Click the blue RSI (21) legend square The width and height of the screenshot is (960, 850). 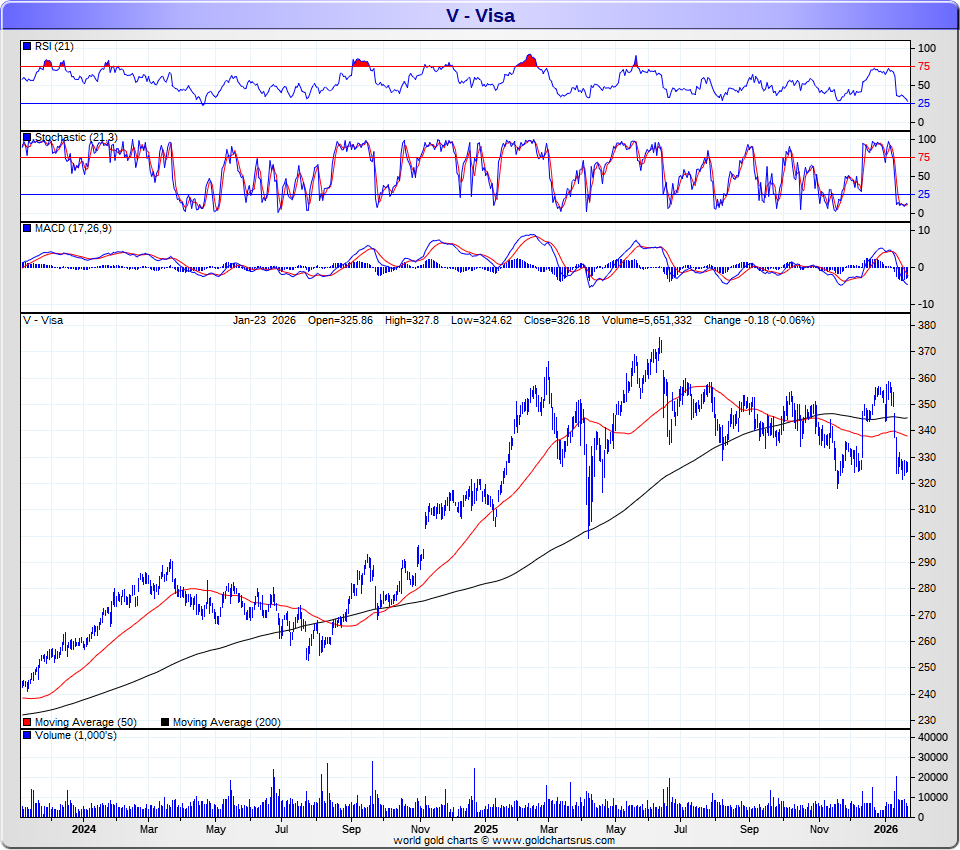pos(27,47)
